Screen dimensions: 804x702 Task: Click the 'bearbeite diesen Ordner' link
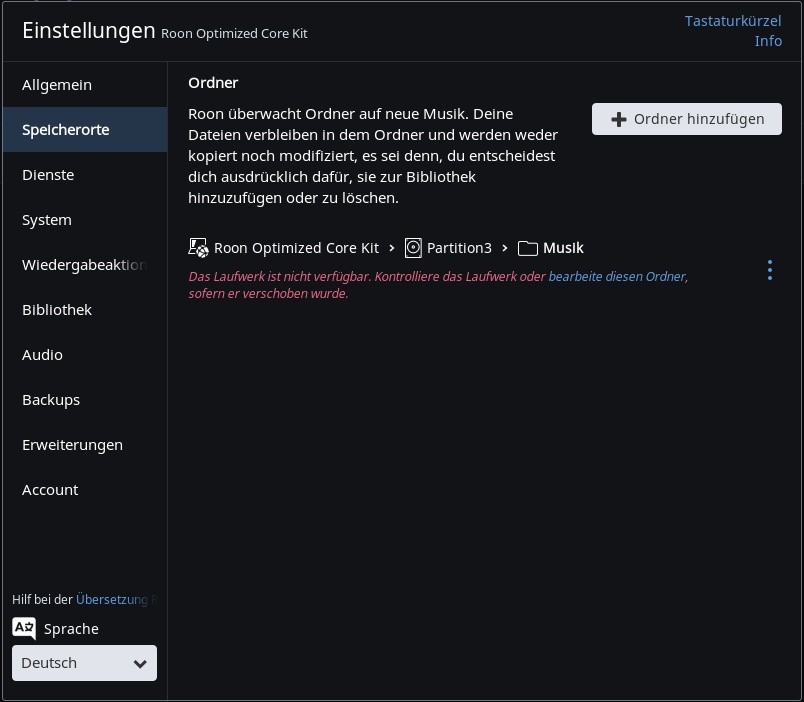click(x=616, y=276)
